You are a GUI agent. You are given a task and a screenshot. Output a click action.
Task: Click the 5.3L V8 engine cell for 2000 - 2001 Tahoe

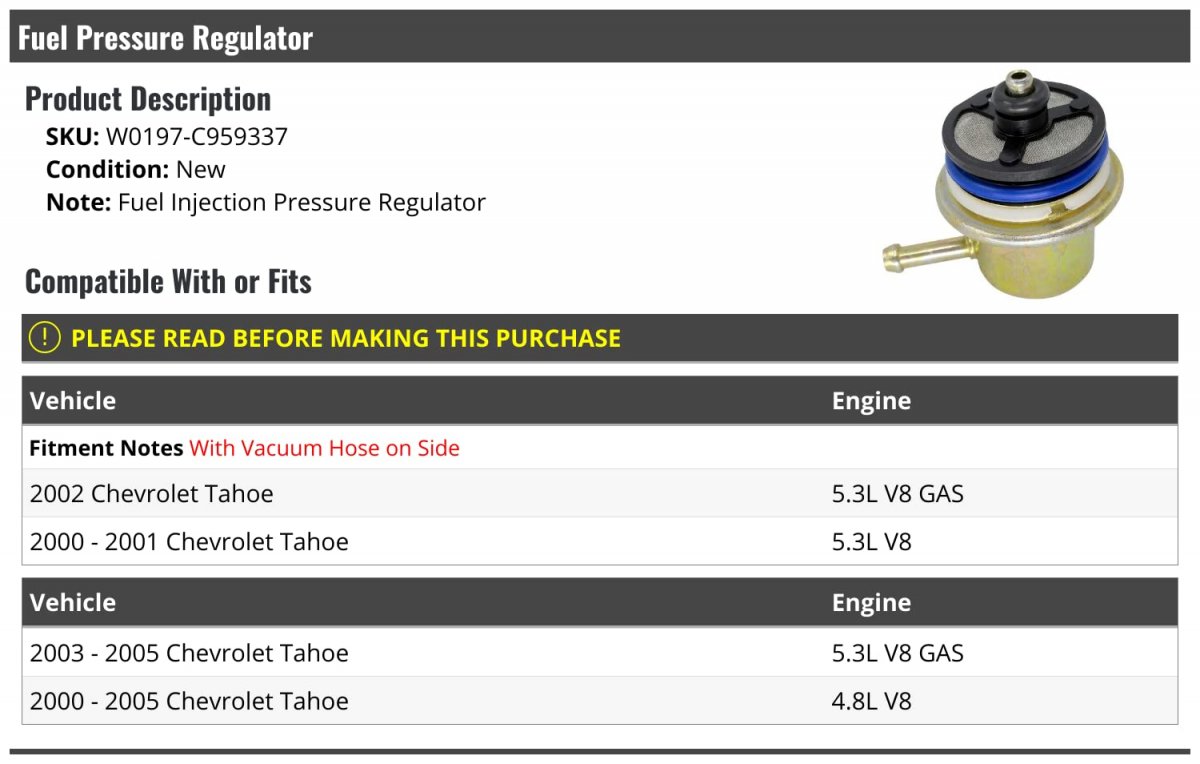(871, 542)
